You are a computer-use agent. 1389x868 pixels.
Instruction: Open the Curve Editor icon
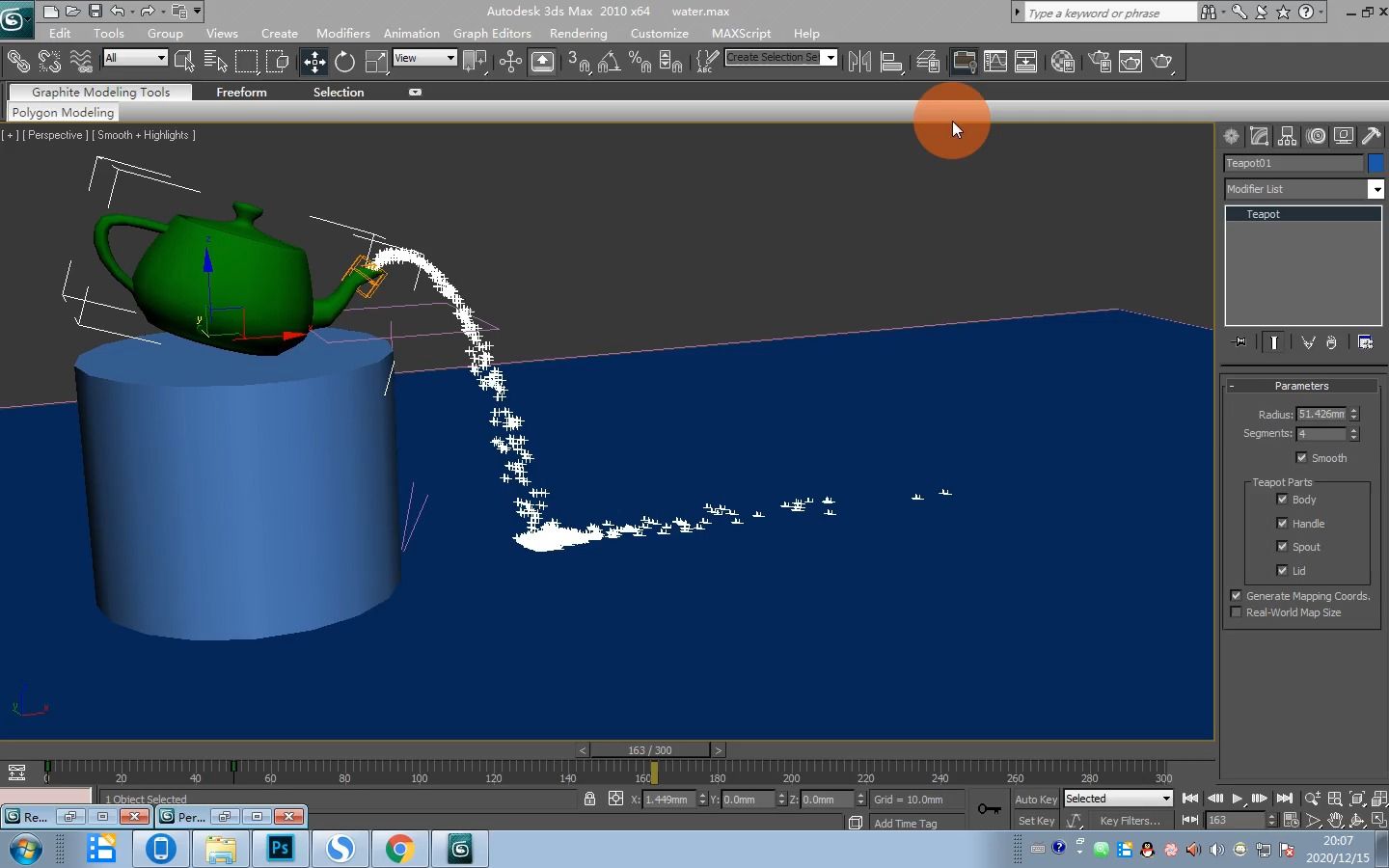click(995, 61)
